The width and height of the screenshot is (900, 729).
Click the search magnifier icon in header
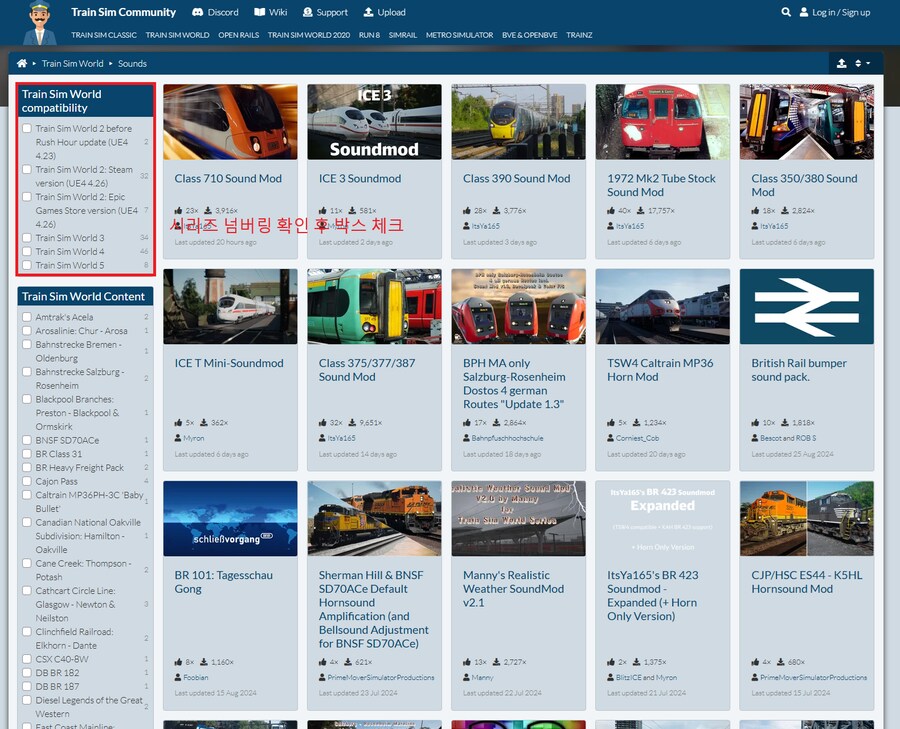[x=786, y=12]
